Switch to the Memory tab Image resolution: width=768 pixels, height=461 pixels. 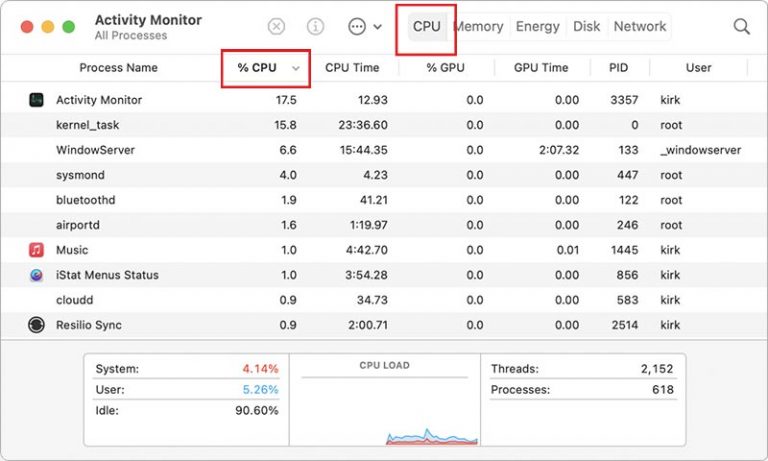click(x=479, y=27)
